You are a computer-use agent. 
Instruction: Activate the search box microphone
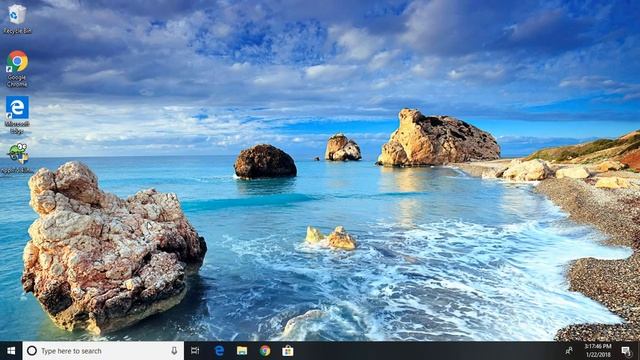point(174,351)
